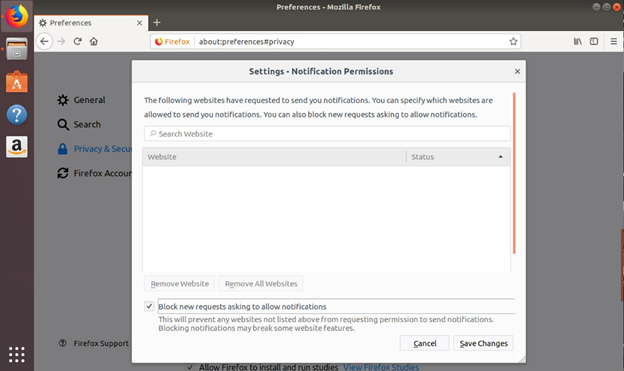Image resolution: width=624 pixels, height=371 pixels.
Task: Click the orange dialog scrollbar
Action: click(514, 173)
